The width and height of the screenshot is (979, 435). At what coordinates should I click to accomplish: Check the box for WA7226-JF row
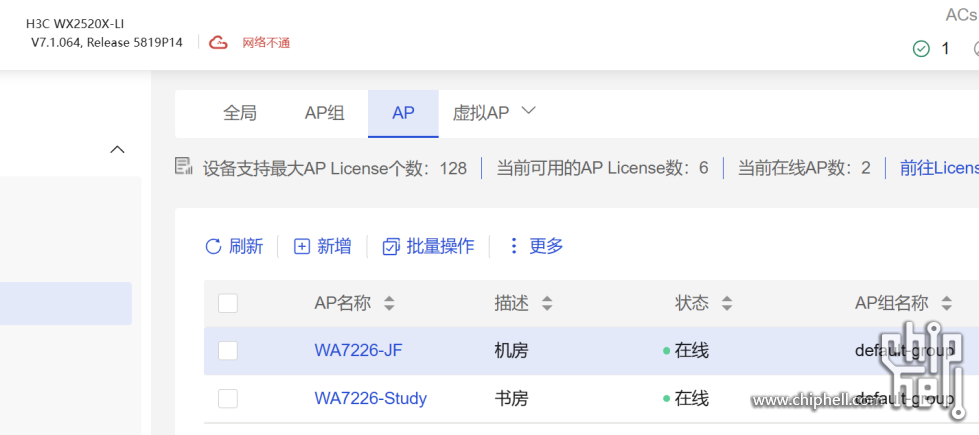[x=228, y=350]
